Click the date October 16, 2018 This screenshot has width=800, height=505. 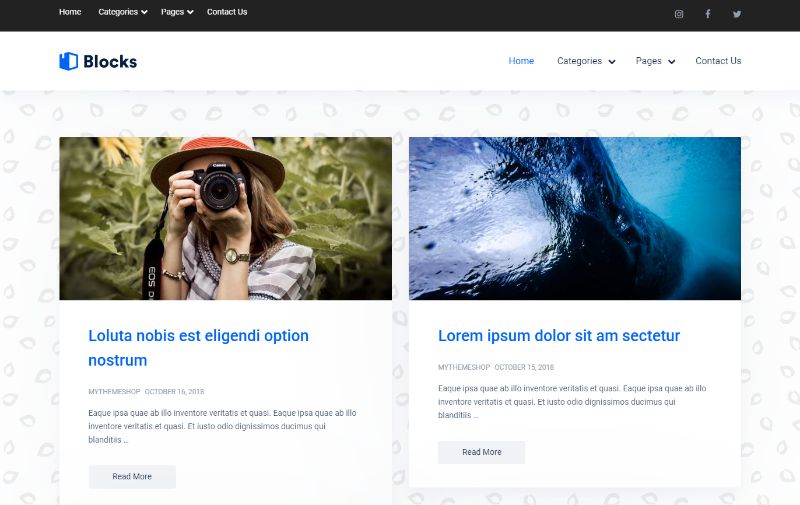click(174, 392)
